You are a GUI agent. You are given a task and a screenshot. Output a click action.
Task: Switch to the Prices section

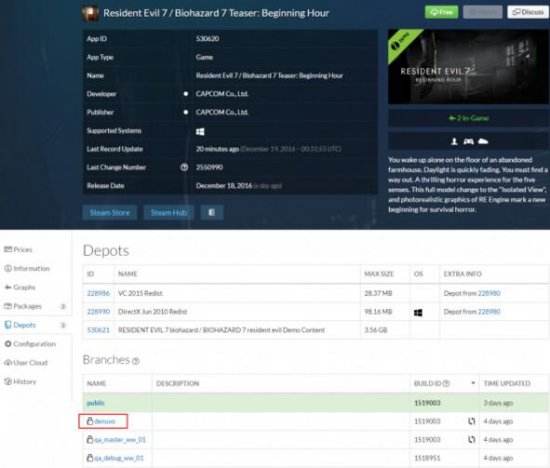(19, 250)
